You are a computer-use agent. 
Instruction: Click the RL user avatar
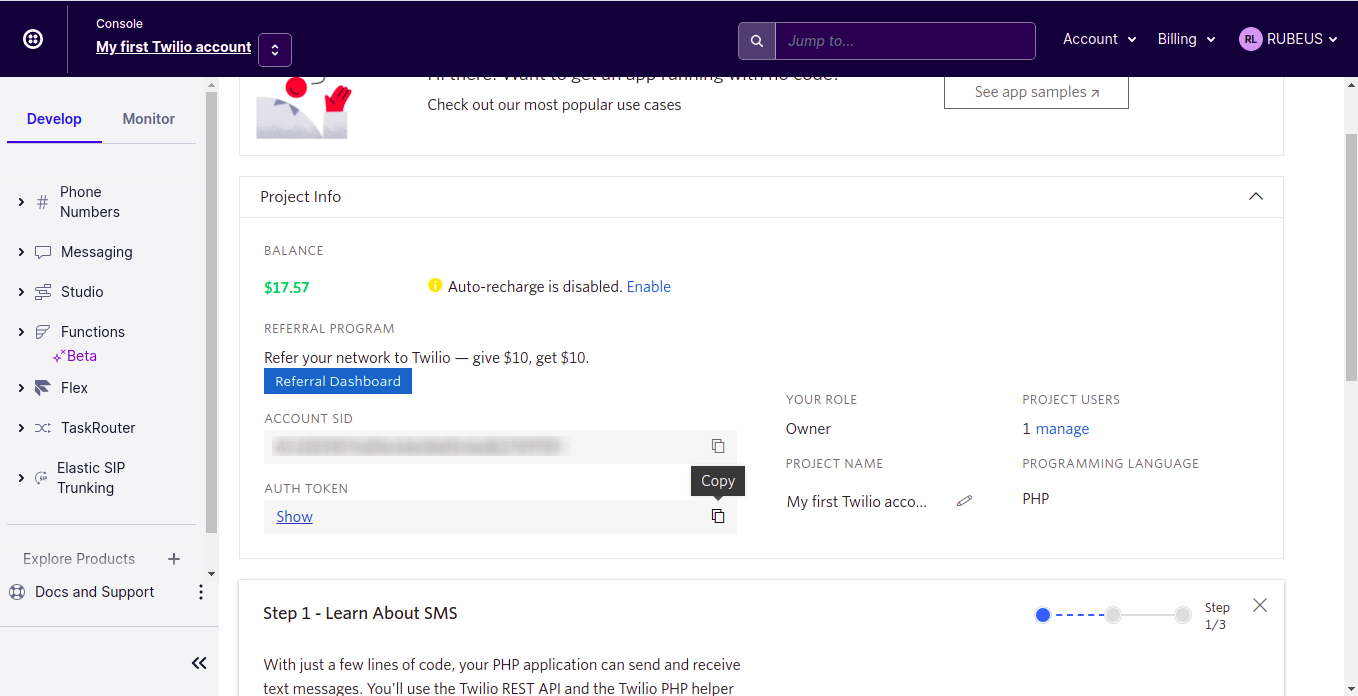[x=1250, y=39]
